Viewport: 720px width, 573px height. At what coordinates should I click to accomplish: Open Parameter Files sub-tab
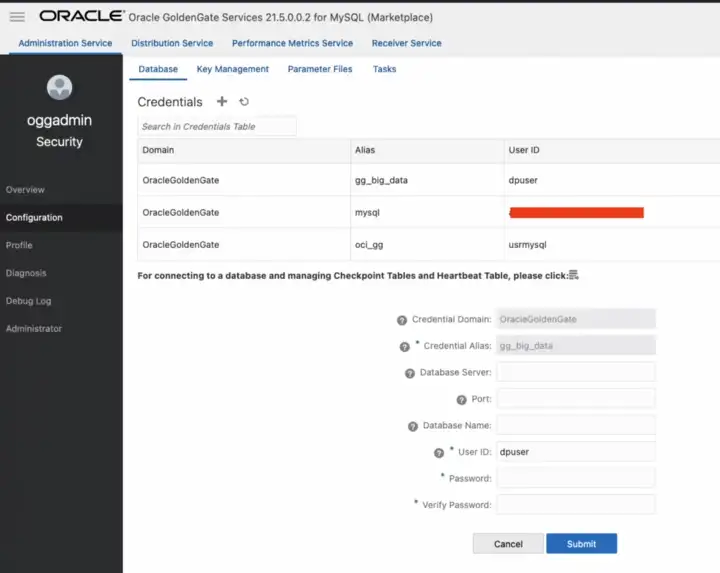coord(320,69)
